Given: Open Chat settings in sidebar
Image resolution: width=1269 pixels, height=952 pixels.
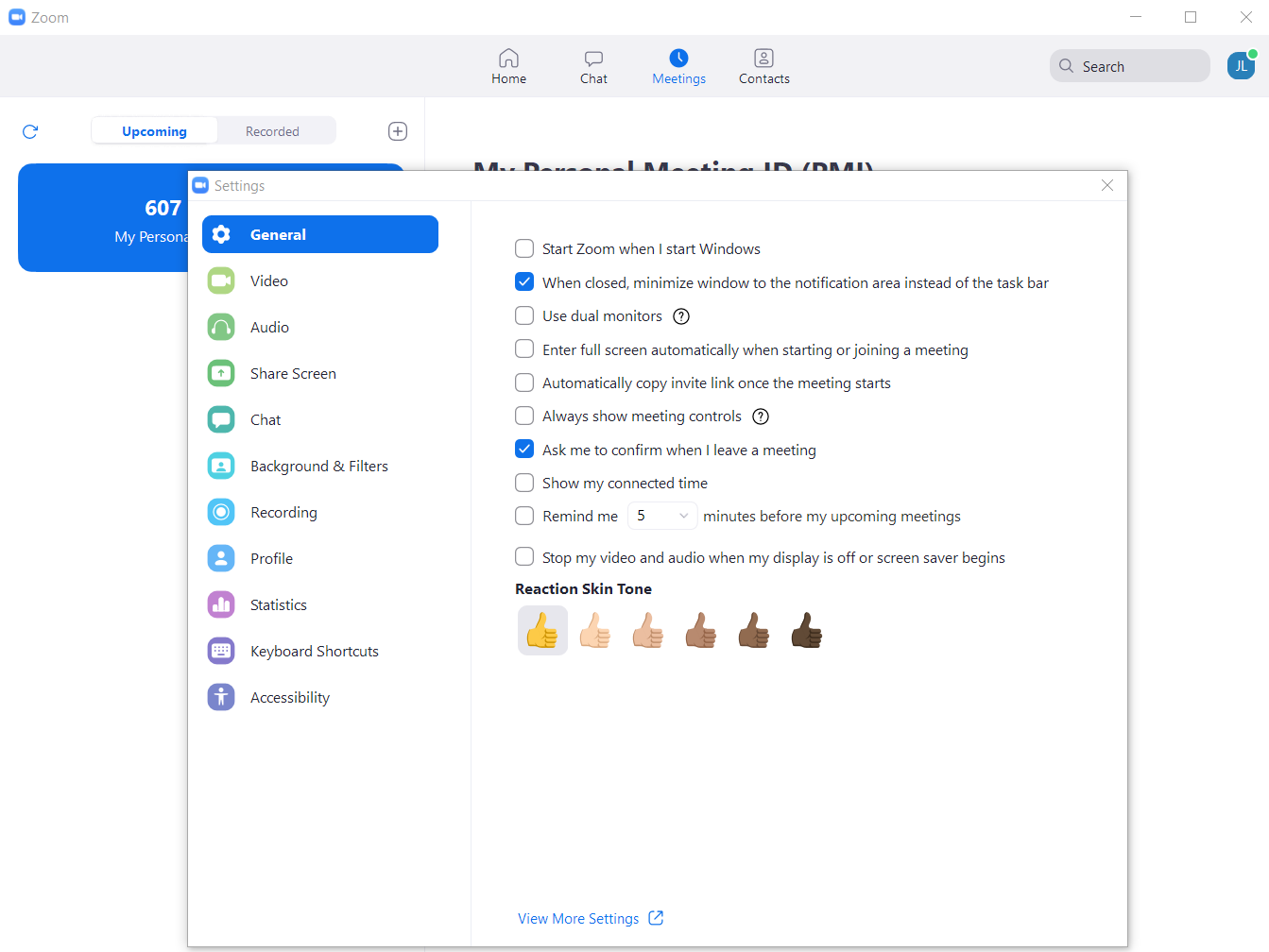Looking at the screenshot, I should tap(320, 419).
